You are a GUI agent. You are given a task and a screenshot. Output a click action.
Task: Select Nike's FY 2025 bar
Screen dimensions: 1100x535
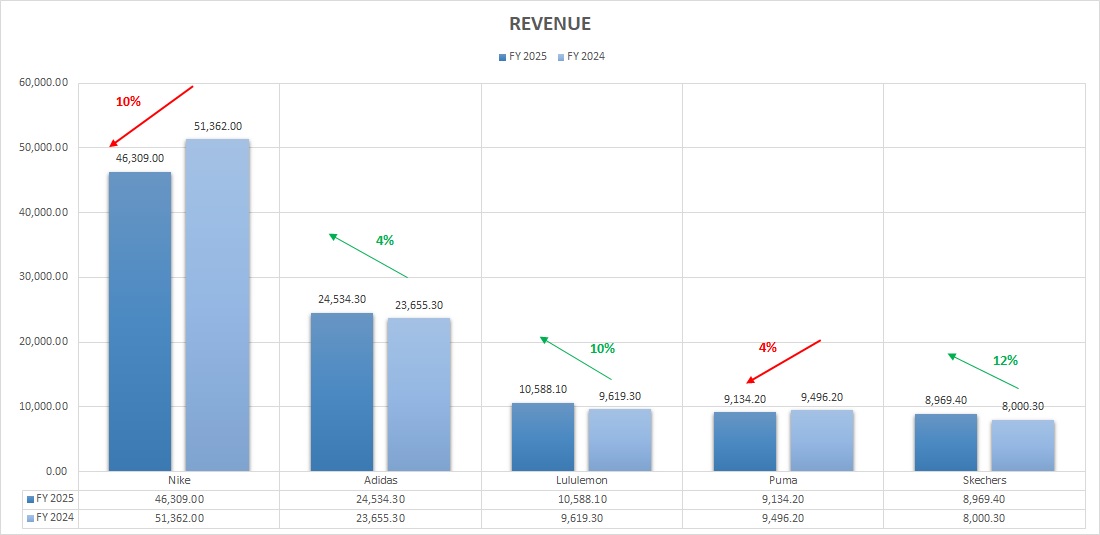[x=140, y=321]
